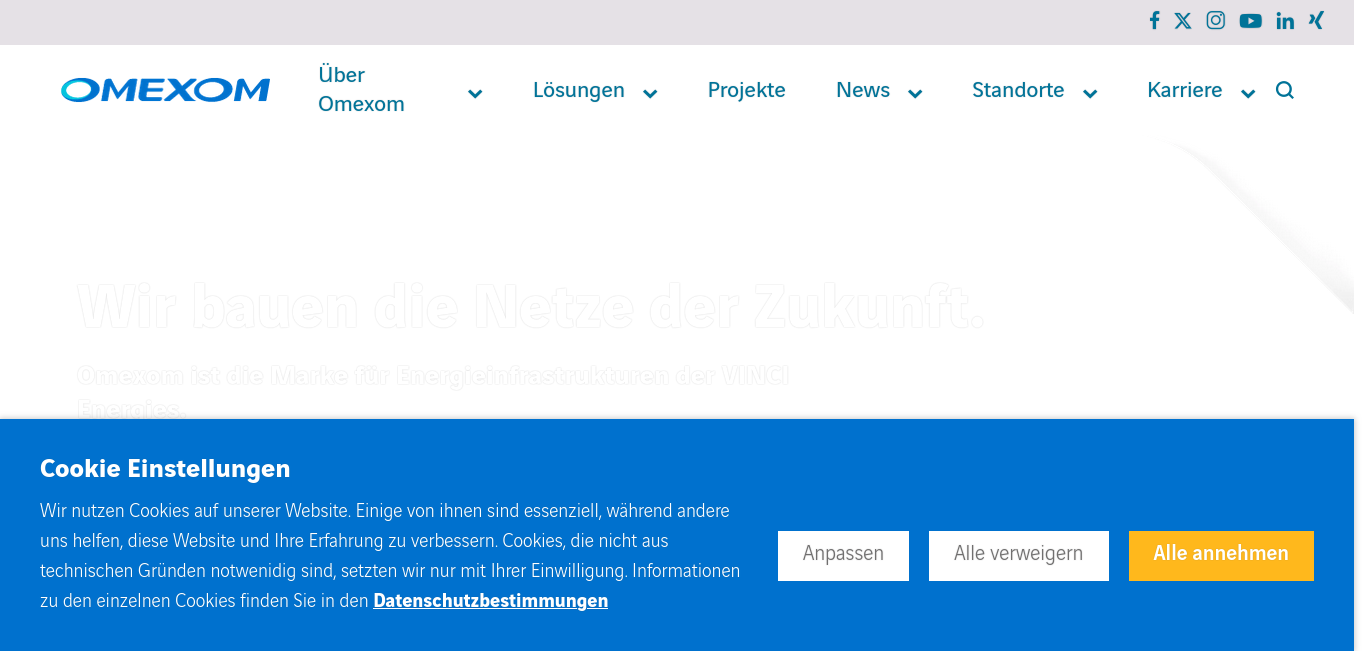Open the News menu item
Viewport: 1366px width, 651px height.
tap(863, 90)
